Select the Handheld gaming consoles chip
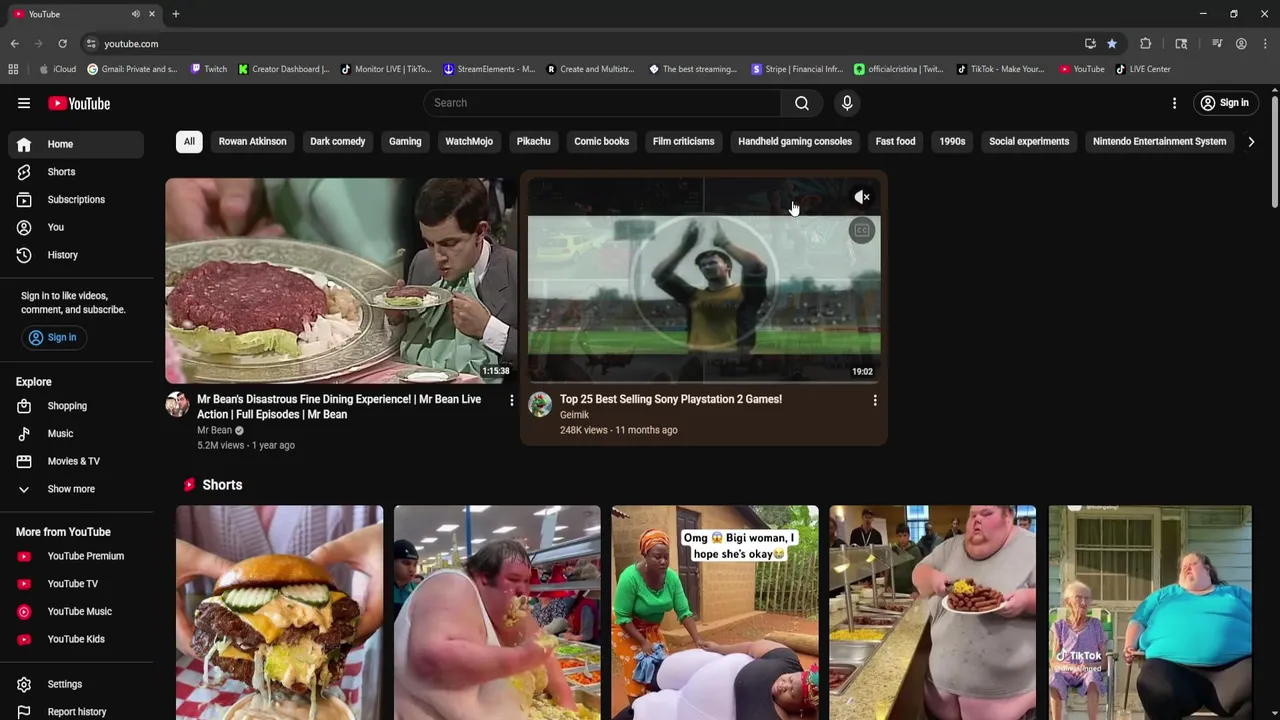1280x720 pixels. pyautogui.click(x=795, y=141)
